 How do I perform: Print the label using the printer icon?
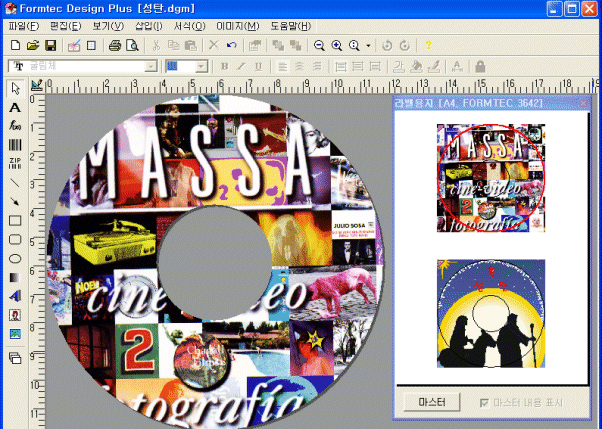point(115,45)
